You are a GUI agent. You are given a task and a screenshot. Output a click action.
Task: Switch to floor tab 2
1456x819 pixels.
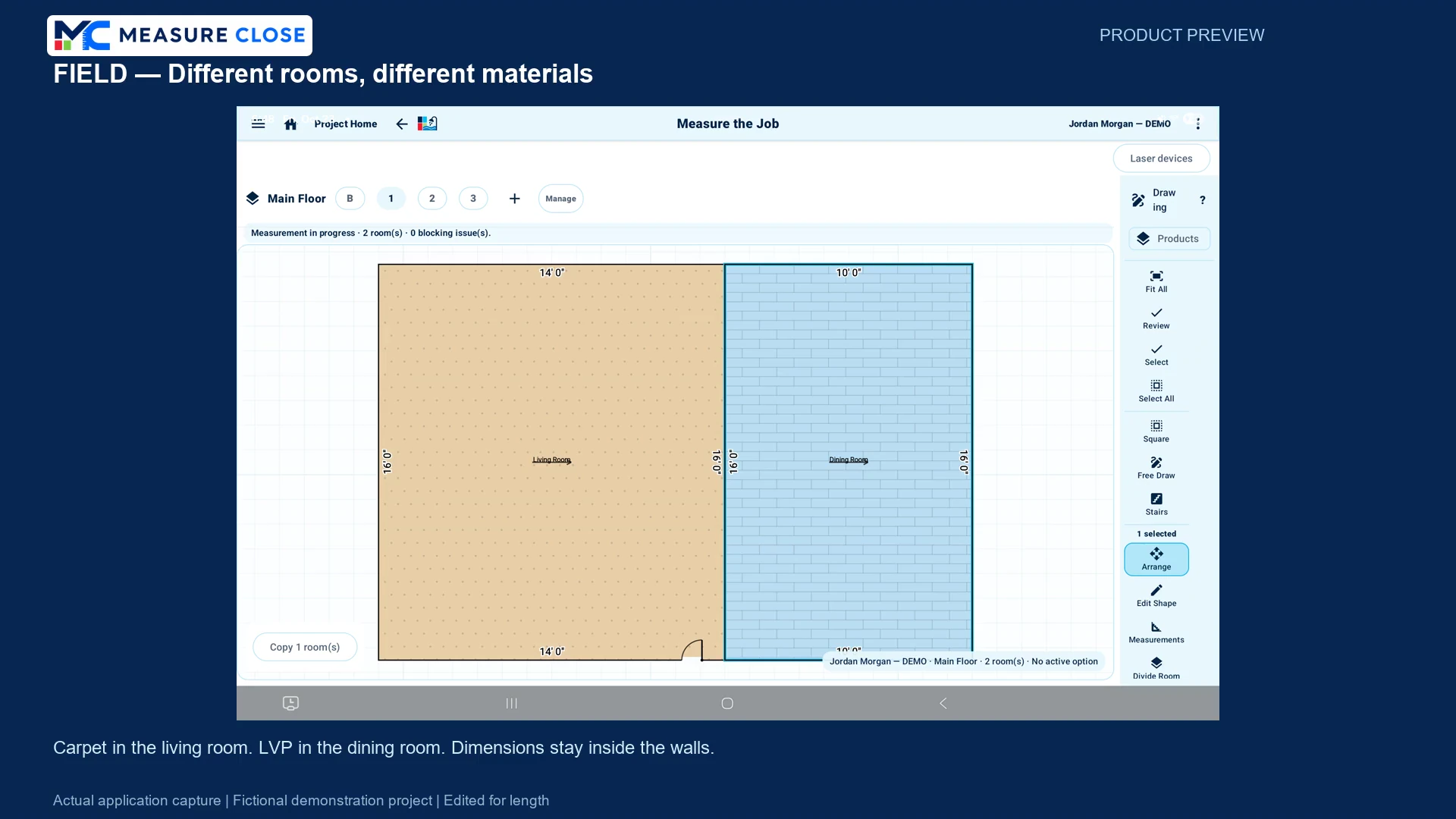432,199
